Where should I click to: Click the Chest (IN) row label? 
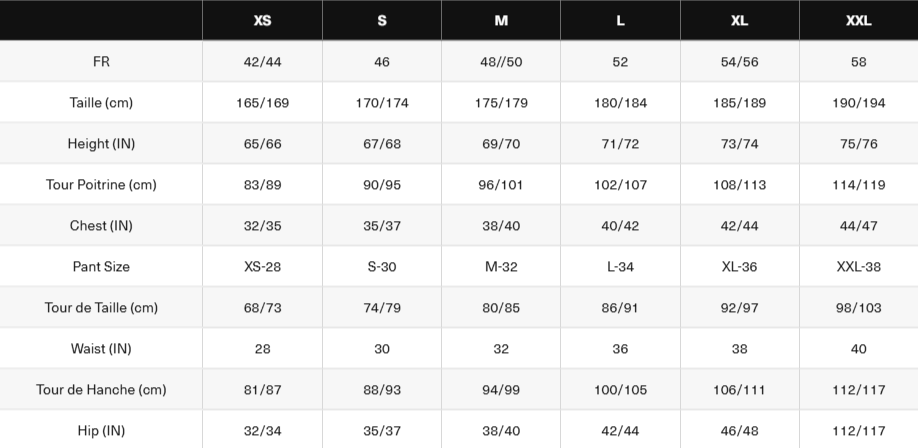click(x=101, y=226)
